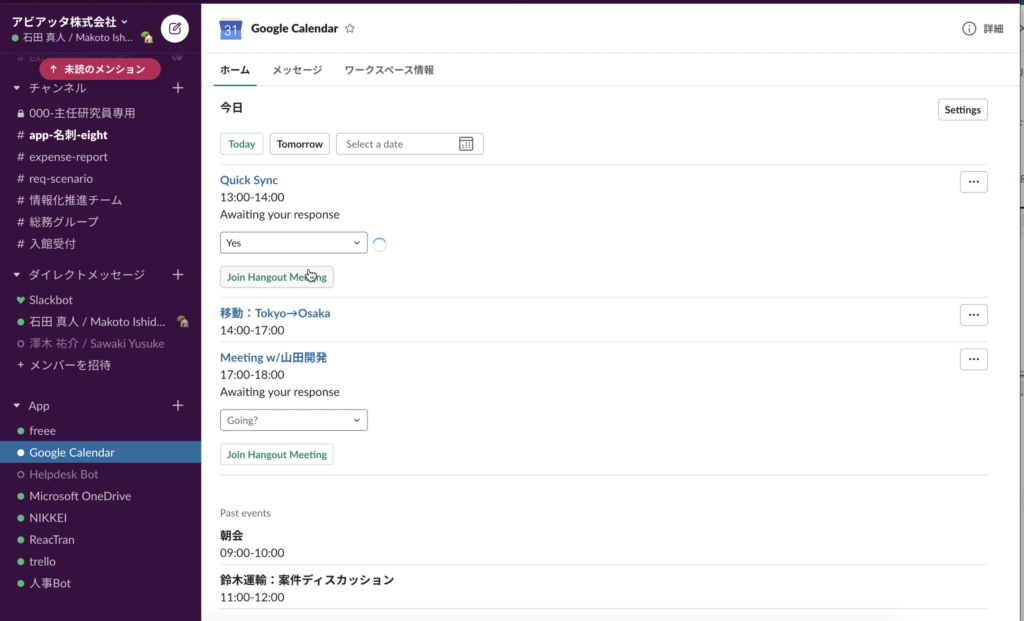
Task: Star the Google Calendar app
Action: point(350,28)
